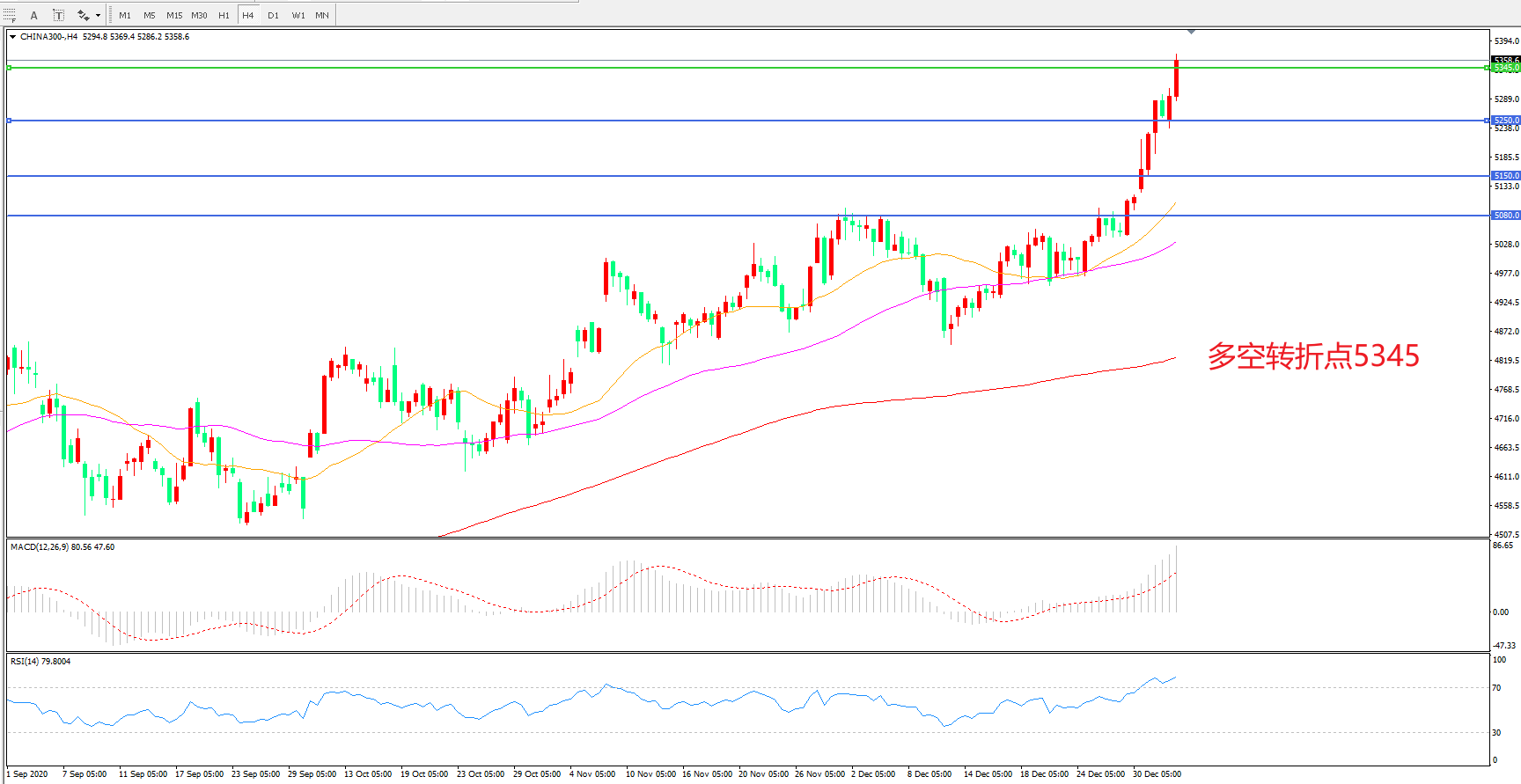1521x784 pixels.
Task: Select the Arrows drawing tool icon
Action: (83, 15)
